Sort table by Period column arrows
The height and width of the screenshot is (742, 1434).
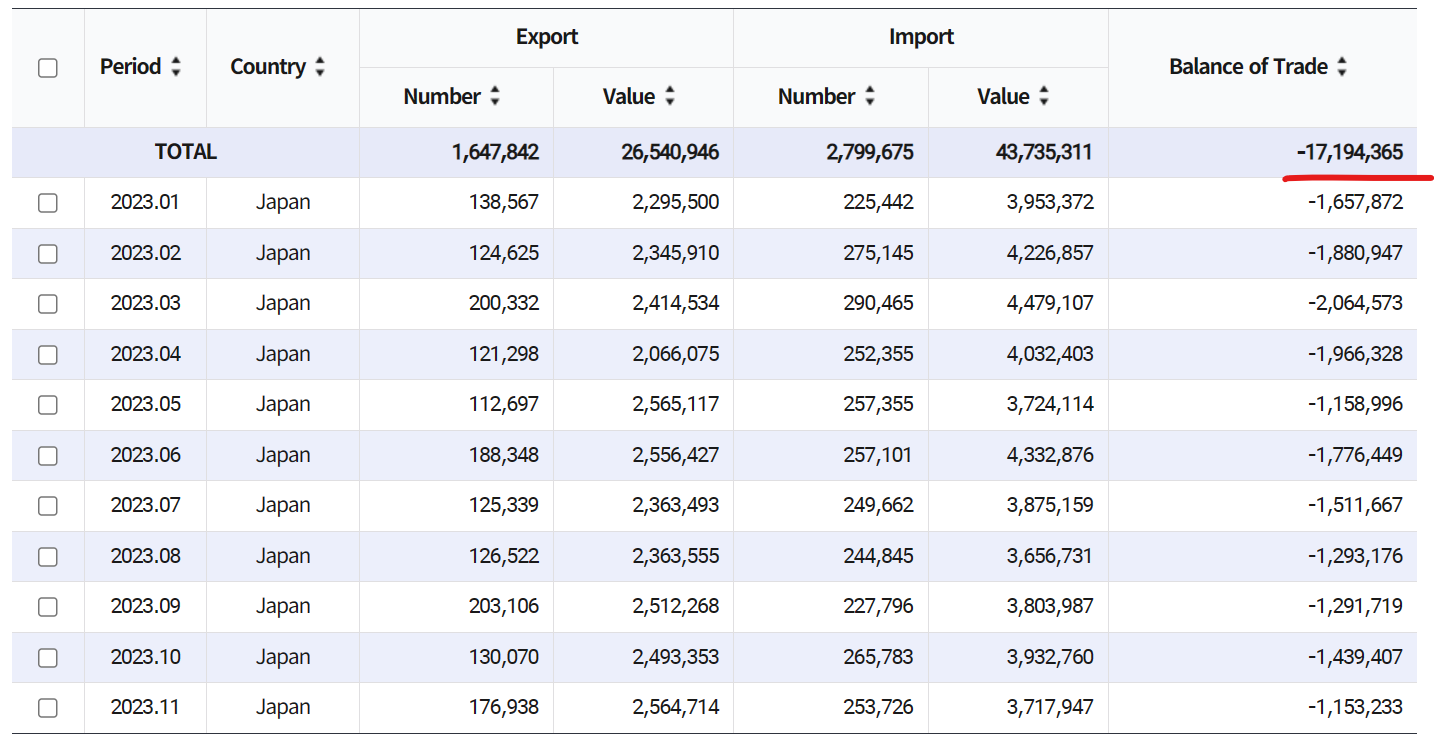coord(176,67)
